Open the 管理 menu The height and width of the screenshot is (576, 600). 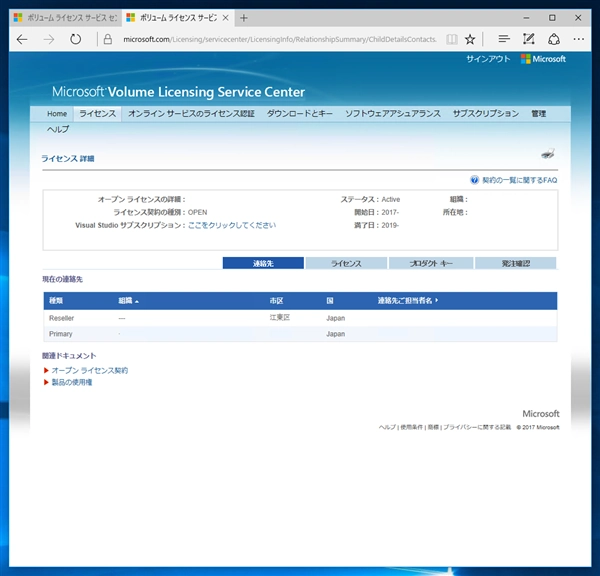538,114
